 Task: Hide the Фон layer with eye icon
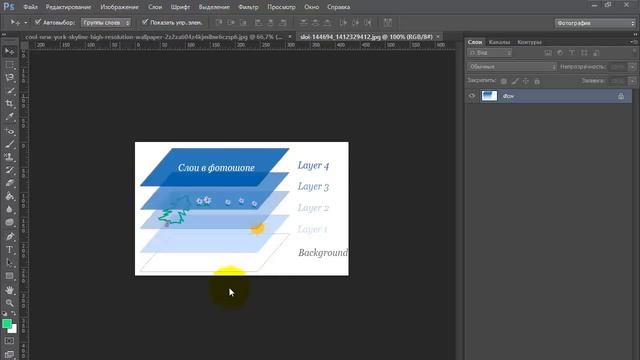pos(472,96)
